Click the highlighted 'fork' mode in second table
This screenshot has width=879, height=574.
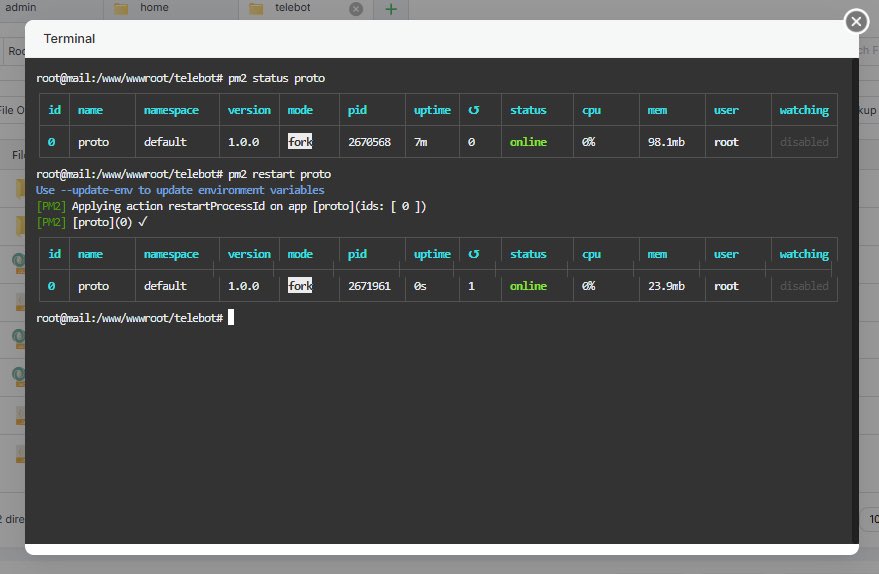coord(300,286)
